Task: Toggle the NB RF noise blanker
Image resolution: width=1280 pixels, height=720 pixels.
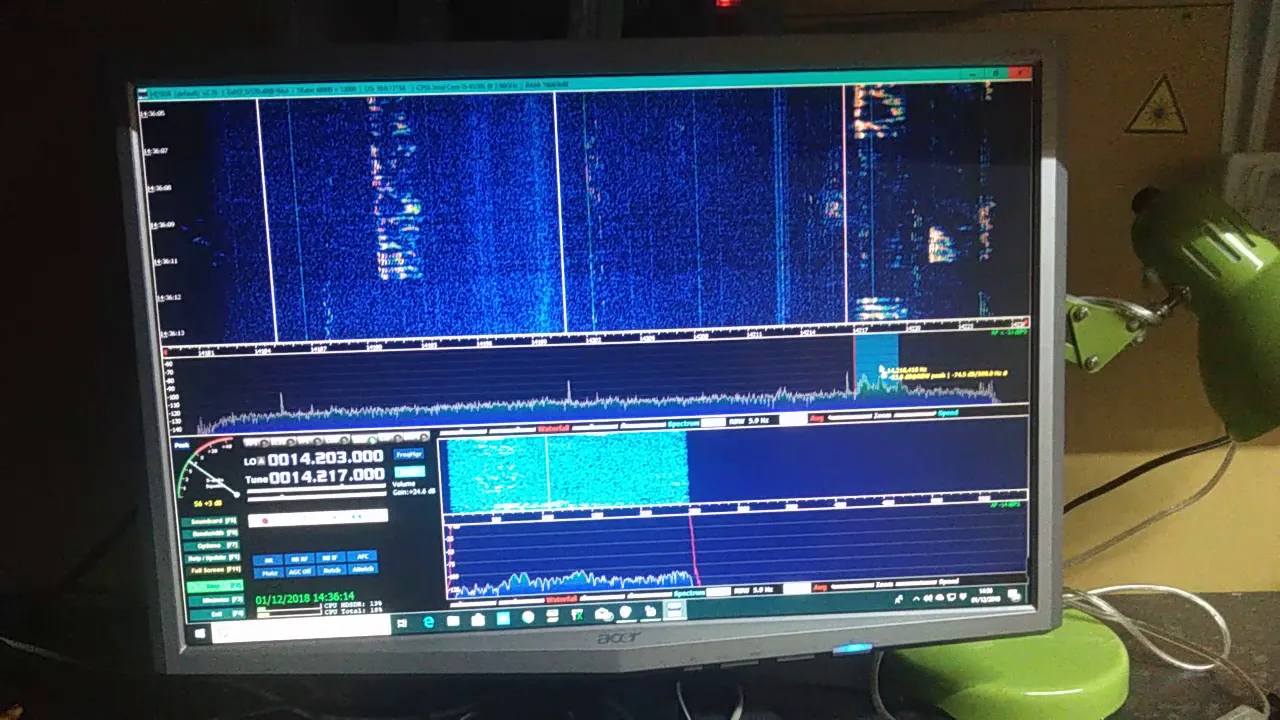Action: click(300, 559)
